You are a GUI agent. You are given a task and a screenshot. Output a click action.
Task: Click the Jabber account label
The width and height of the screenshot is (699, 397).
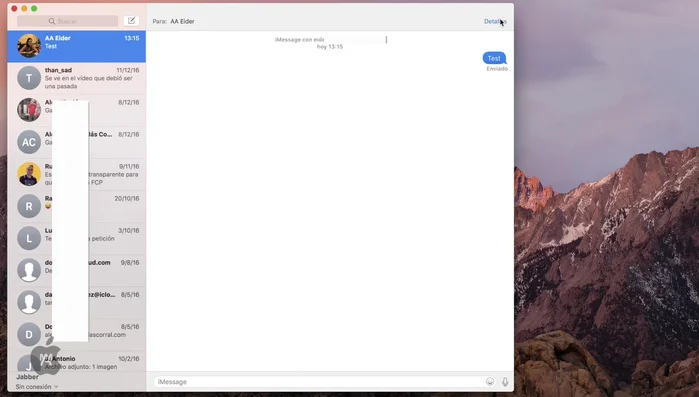point(27,377)
